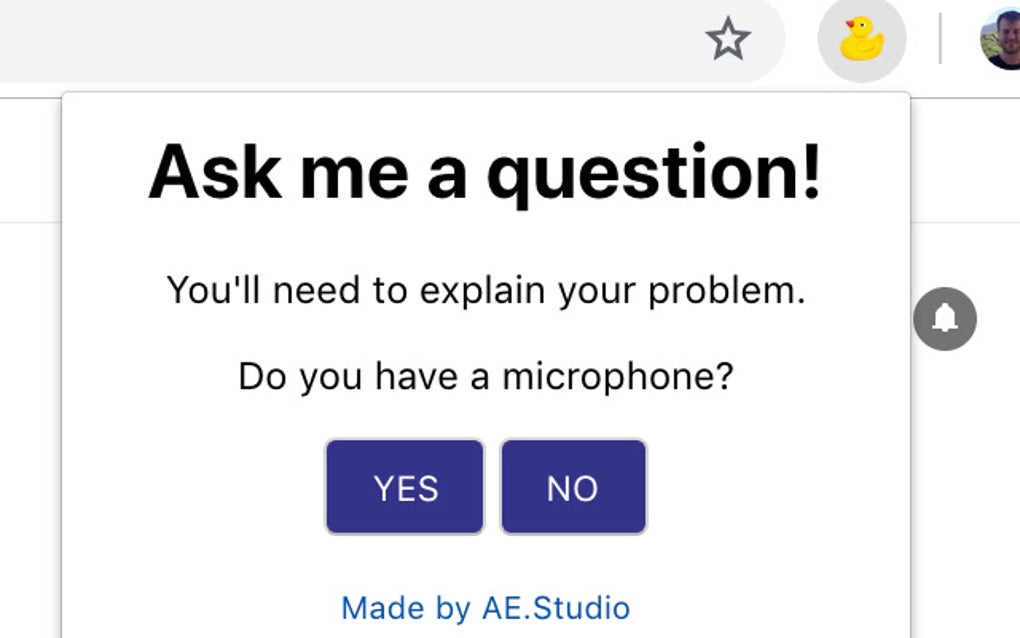Open the Made by AE.Studio link
Image resolution: width=1020 pixels, height=638 pixels.
pyautogui.click(x=485, y=607)
